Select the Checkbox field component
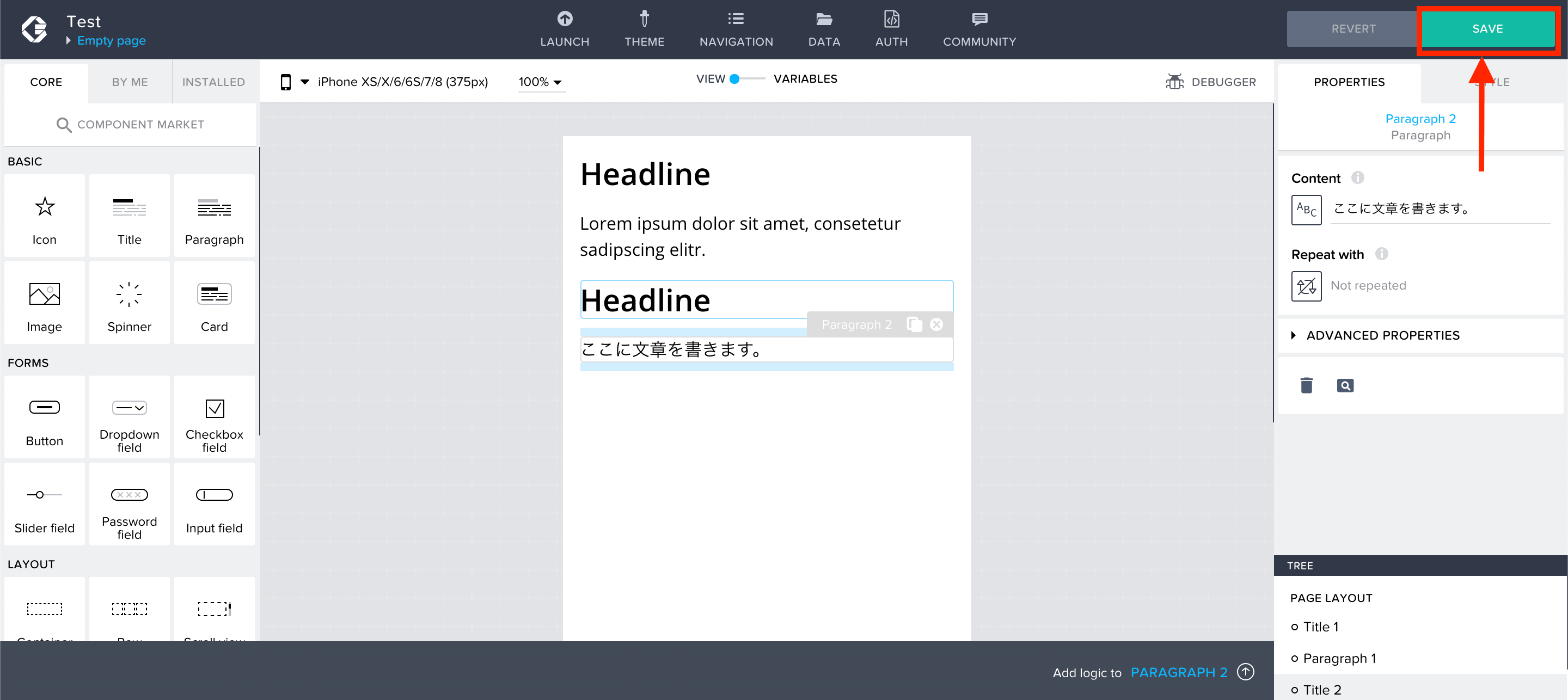 (x=215, y=417)
